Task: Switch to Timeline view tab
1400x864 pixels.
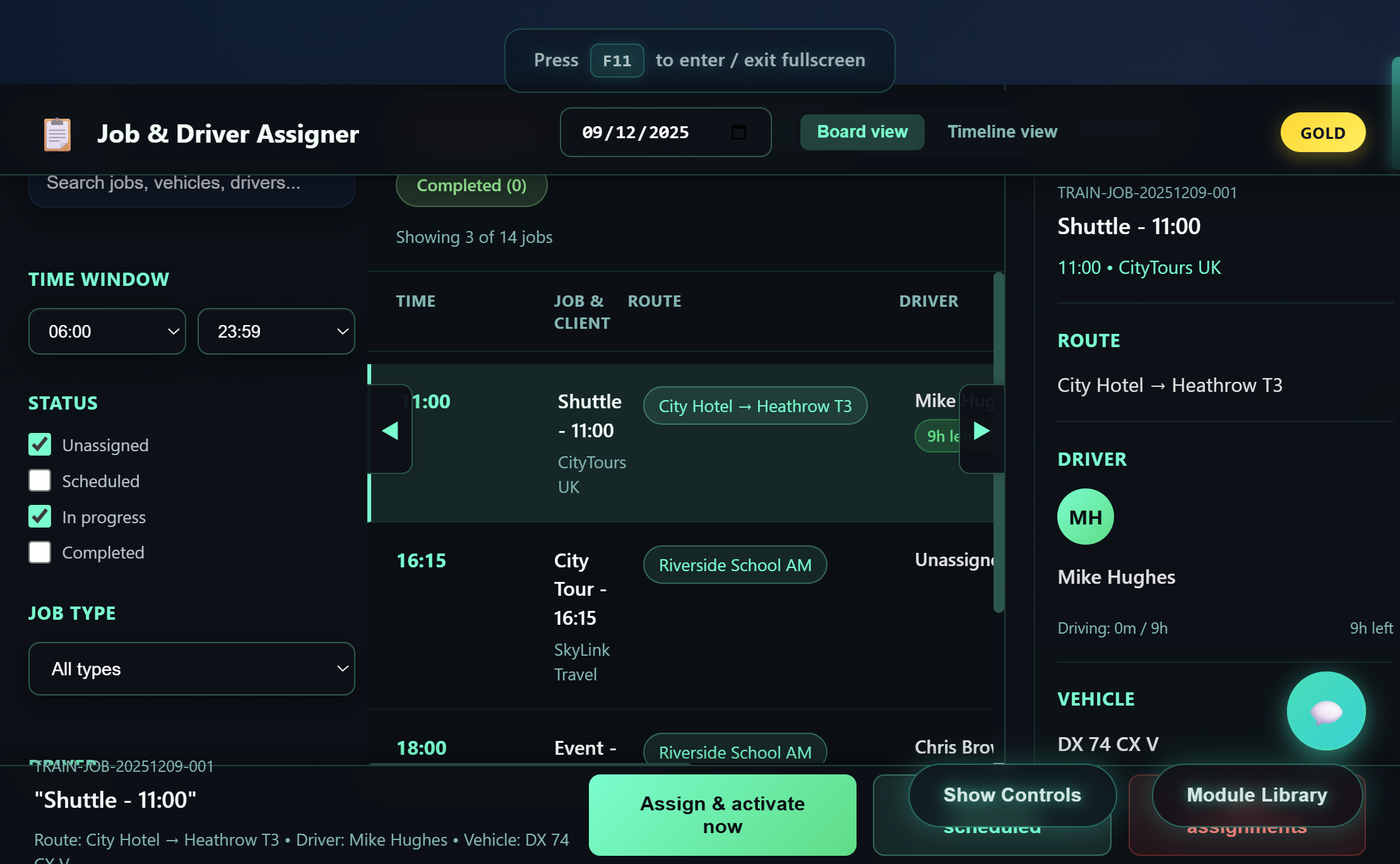Action: tap(1002, 132)
